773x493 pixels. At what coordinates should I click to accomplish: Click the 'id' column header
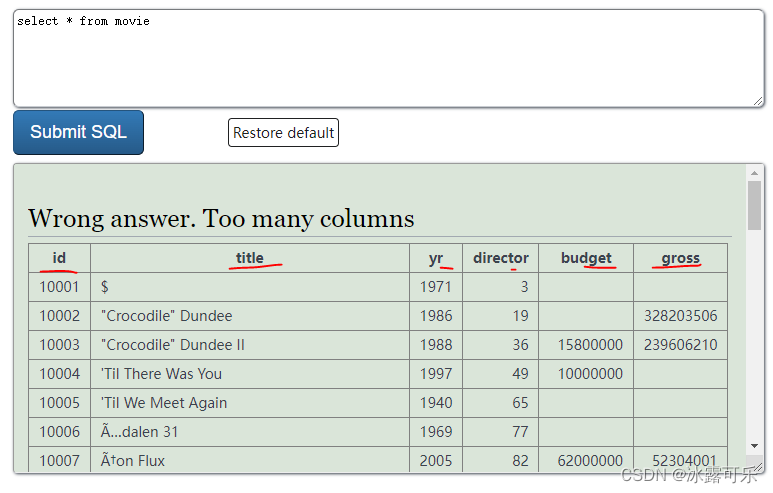point(59,258)
